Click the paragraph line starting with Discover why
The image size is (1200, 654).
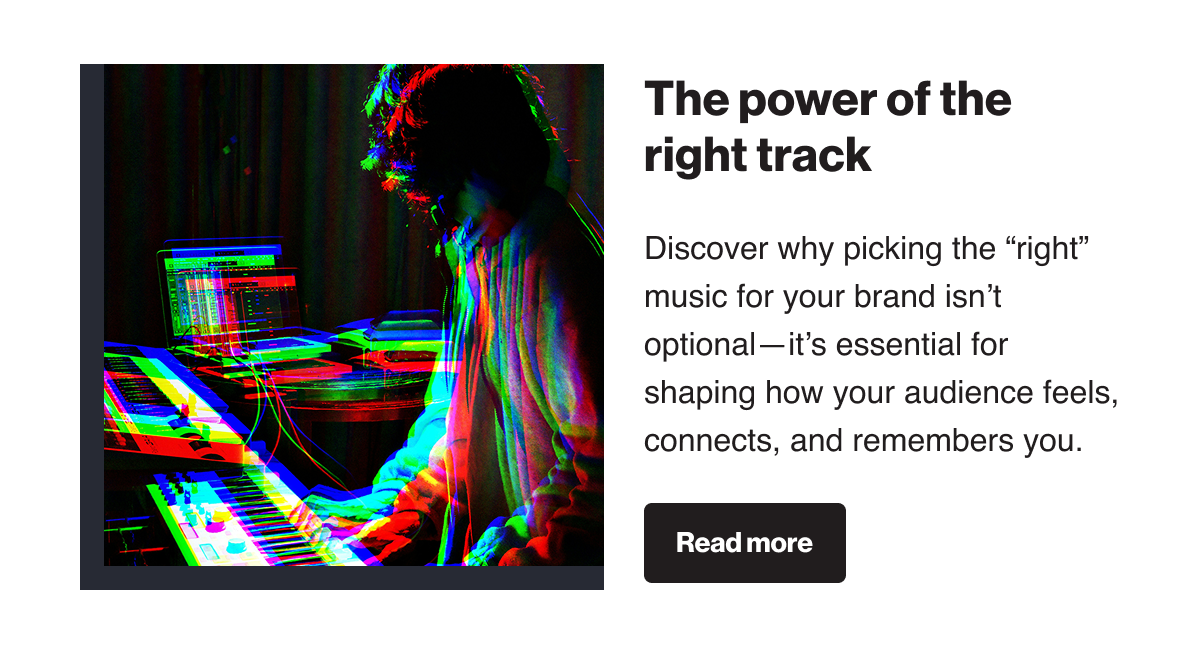(x=866, y=249)
